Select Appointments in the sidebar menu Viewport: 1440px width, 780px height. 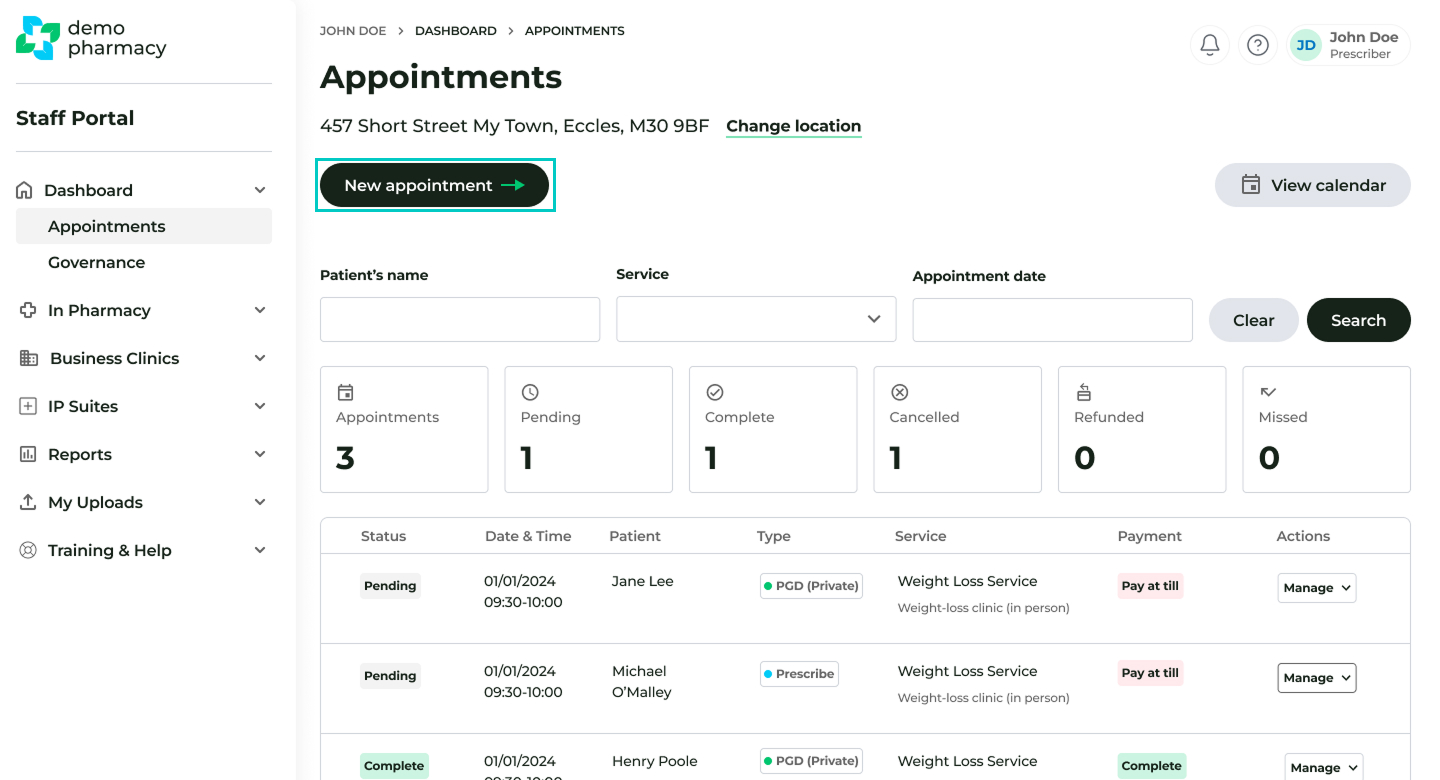click(106, 226)
